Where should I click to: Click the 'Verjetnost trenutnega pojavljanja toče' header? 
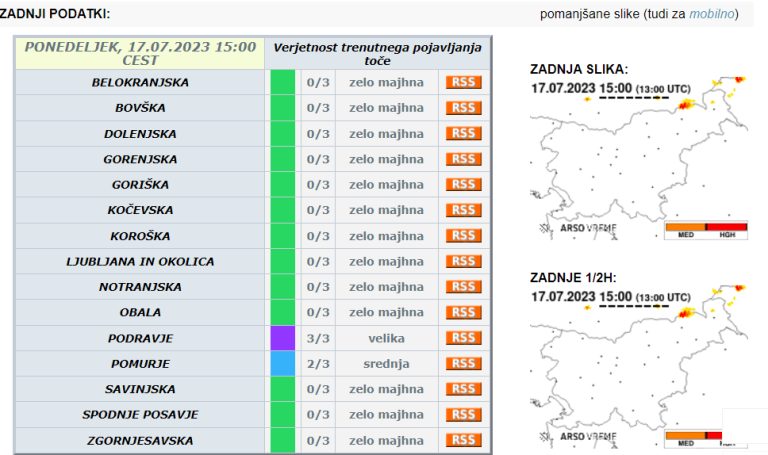[377, 53]
